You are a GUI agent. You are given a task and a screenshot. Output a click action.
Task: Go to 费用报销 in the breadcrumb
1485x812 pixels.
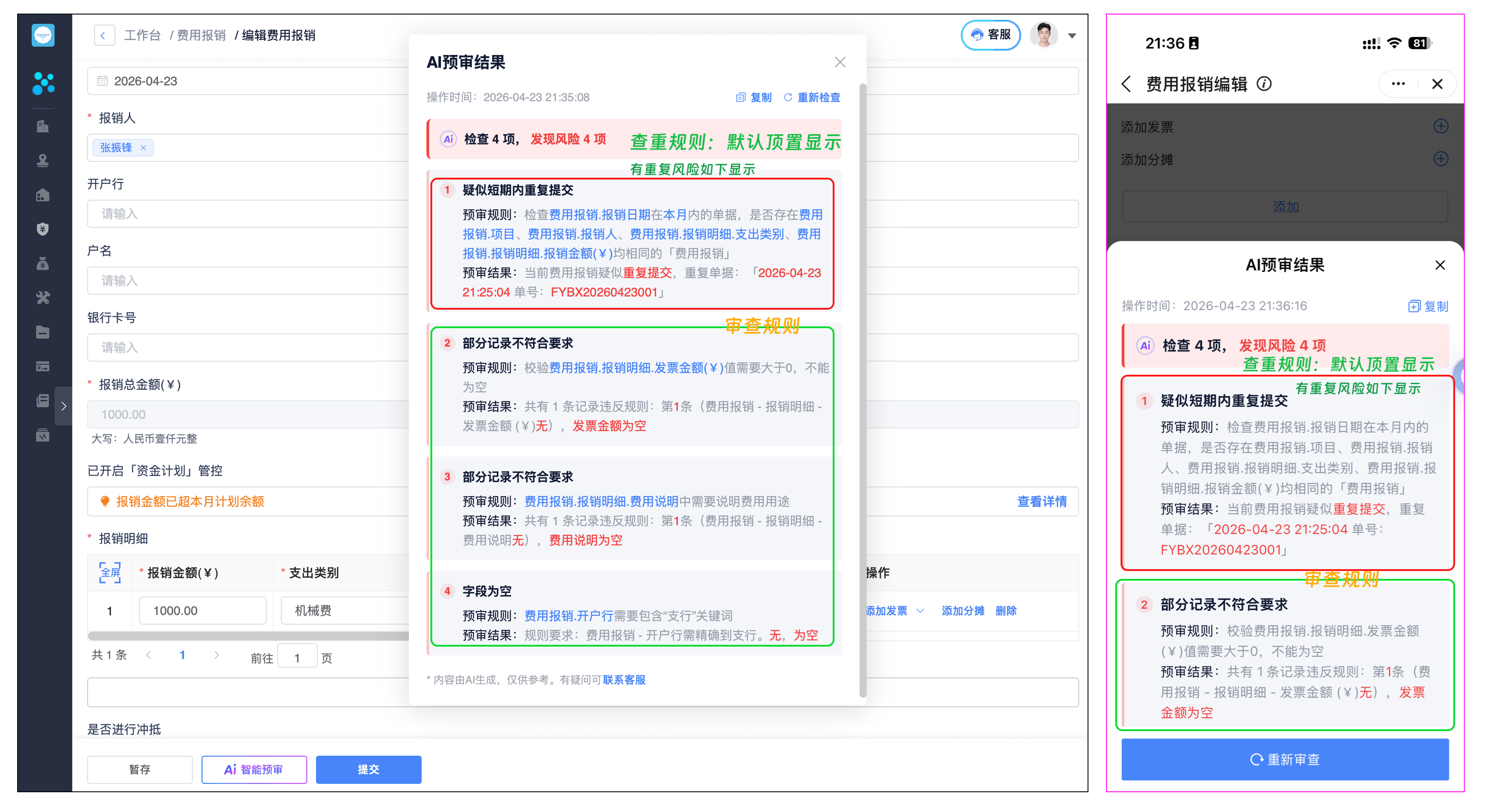click(201, 35)
